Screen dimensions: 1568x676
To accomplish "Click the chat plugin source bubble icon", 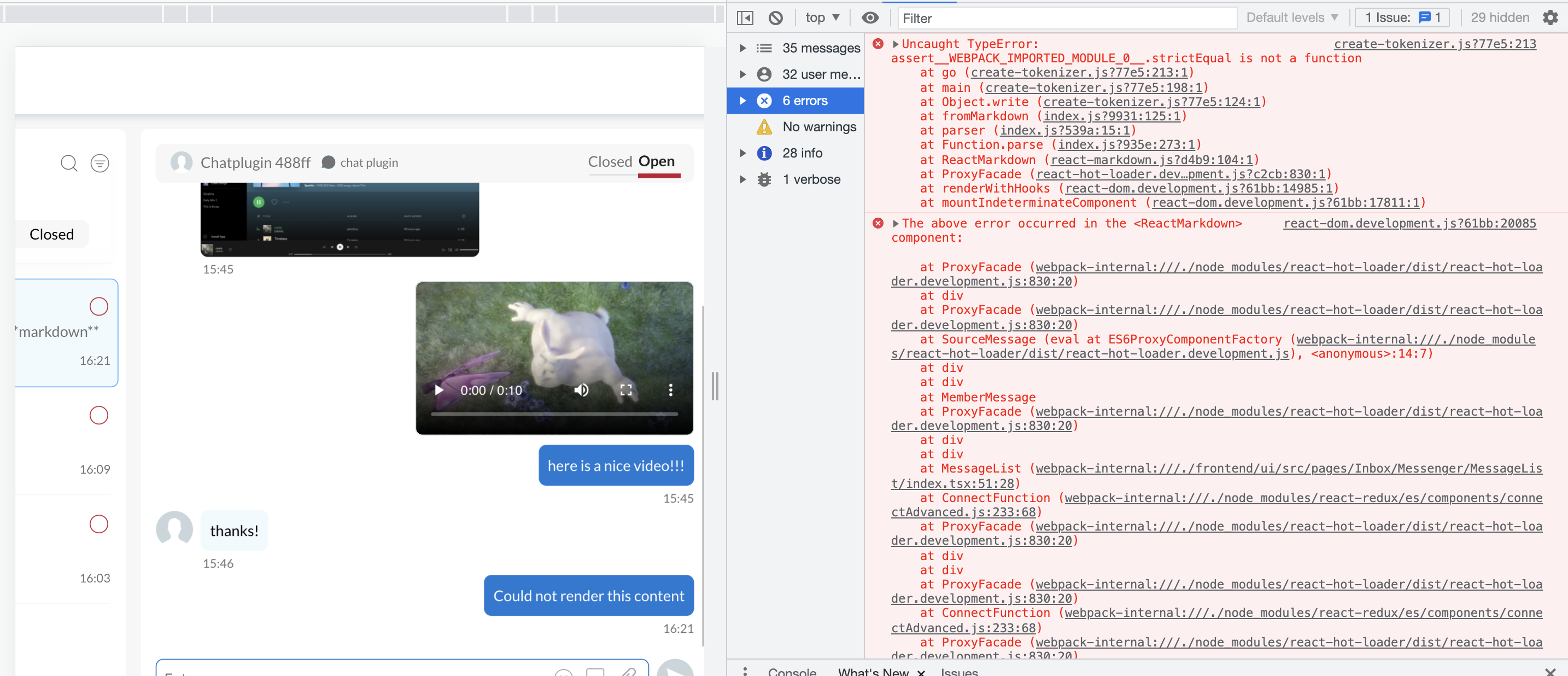I will (328, 162).
